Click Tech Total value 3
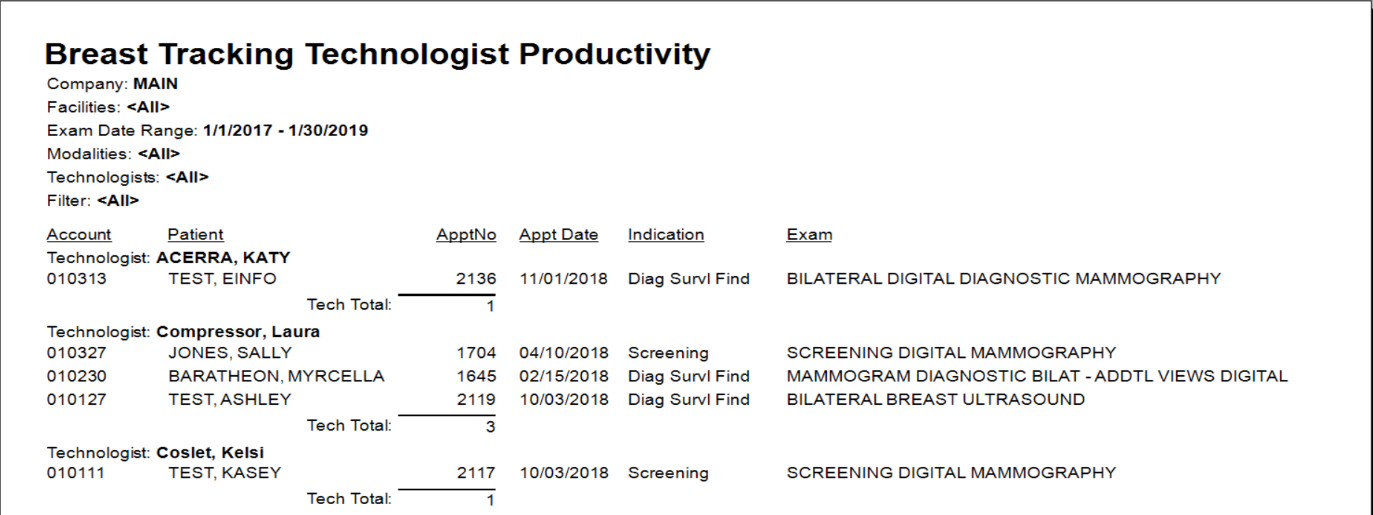The width and height of the screenshot is (1373, 515). click(490, 427)
